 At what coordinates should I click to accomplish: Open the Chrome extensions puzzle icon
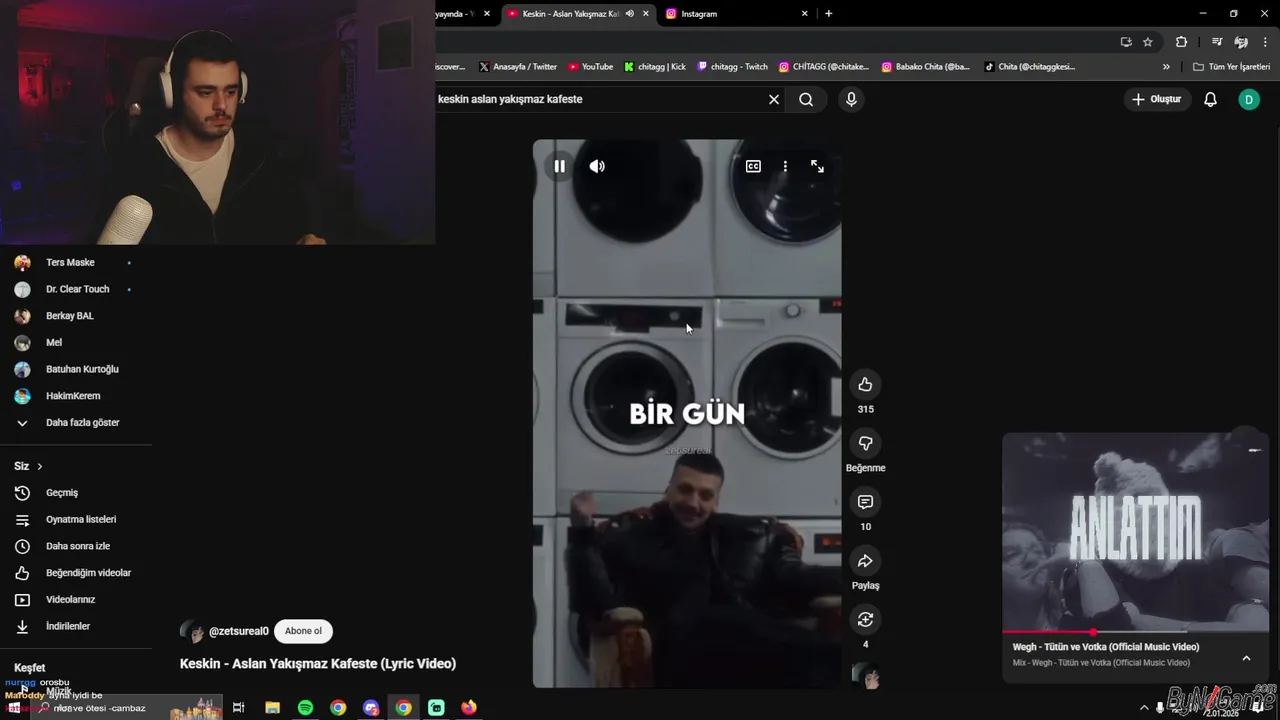[1181, 42]
